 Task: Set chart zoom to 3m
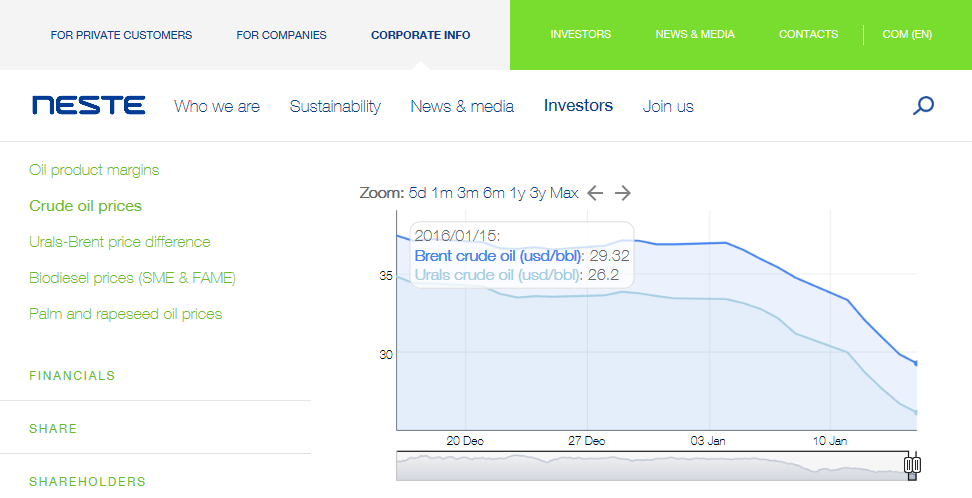tap(468, 193)
